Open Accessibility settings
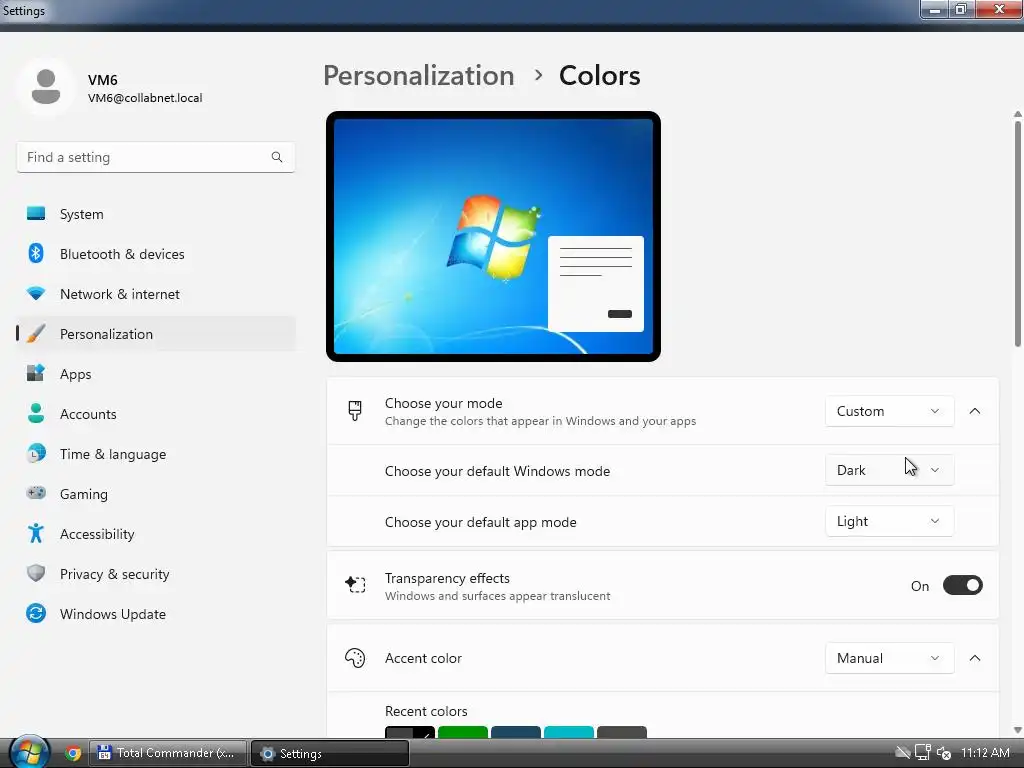This screenshot has width=1024, height=768. [x=155, y=534]
